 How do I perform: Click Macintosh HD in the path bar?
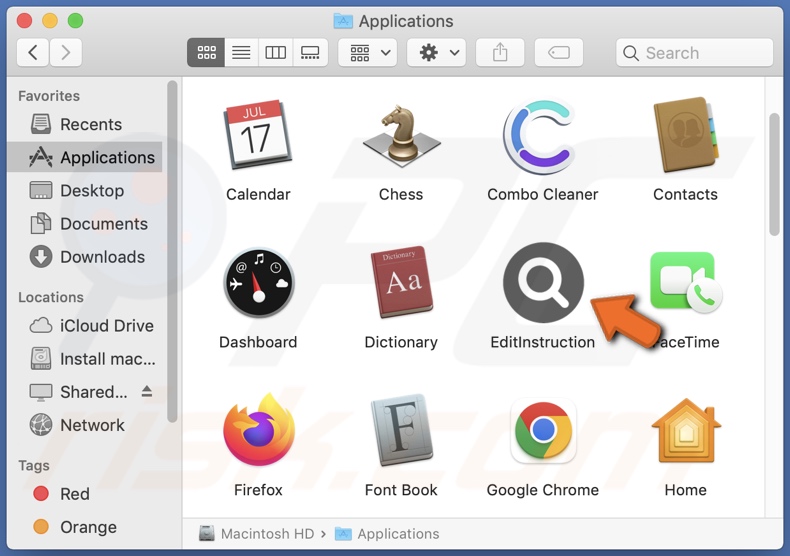(256, 534)
